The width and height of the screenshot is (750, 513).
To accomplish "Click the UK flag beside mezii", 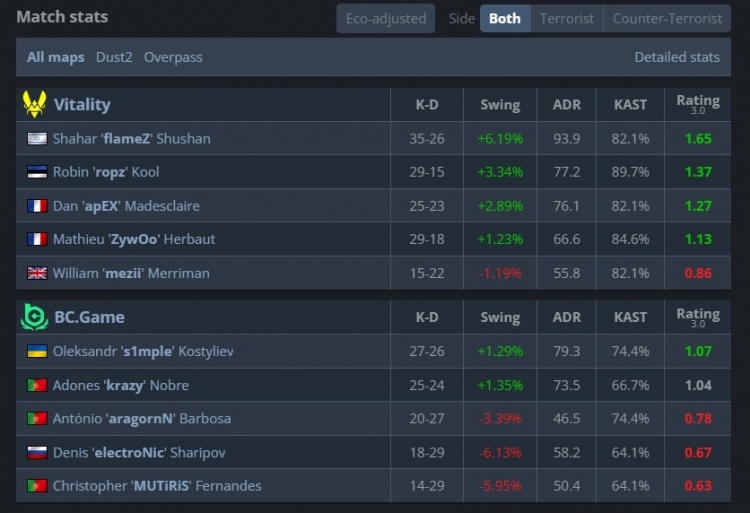I will point(37,273).
